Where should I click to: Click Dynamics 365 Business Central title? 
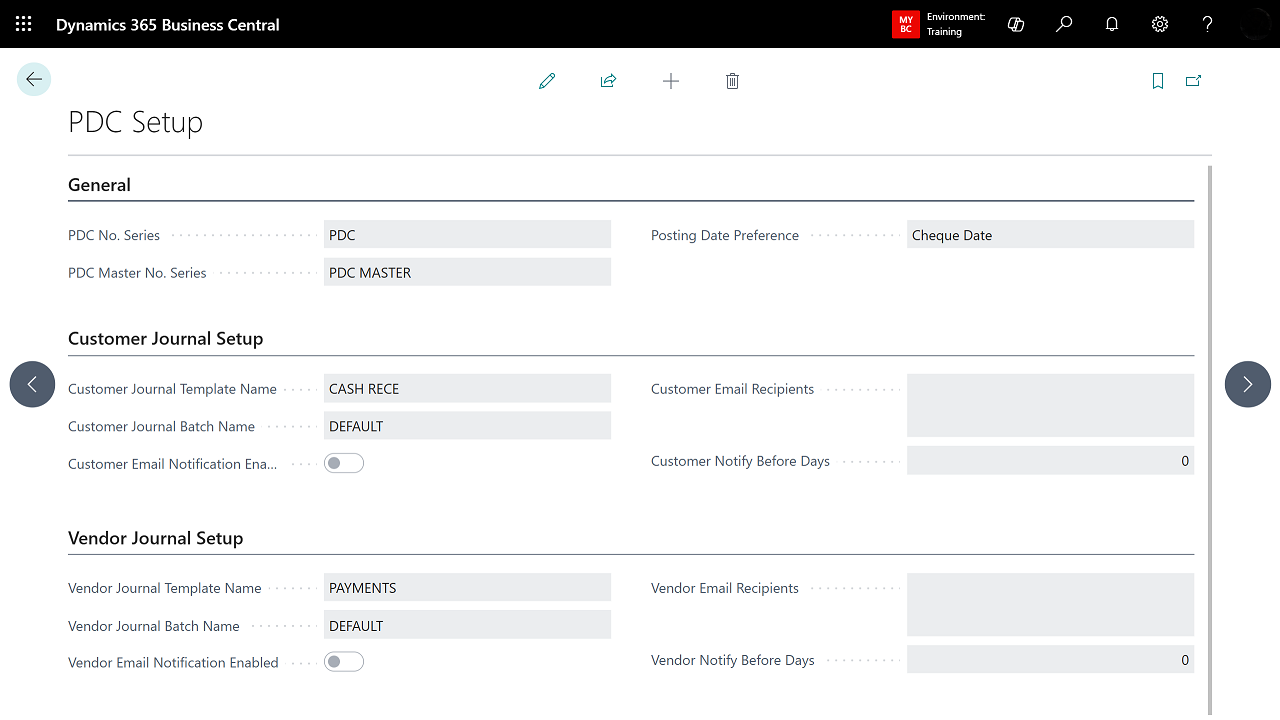168,24
